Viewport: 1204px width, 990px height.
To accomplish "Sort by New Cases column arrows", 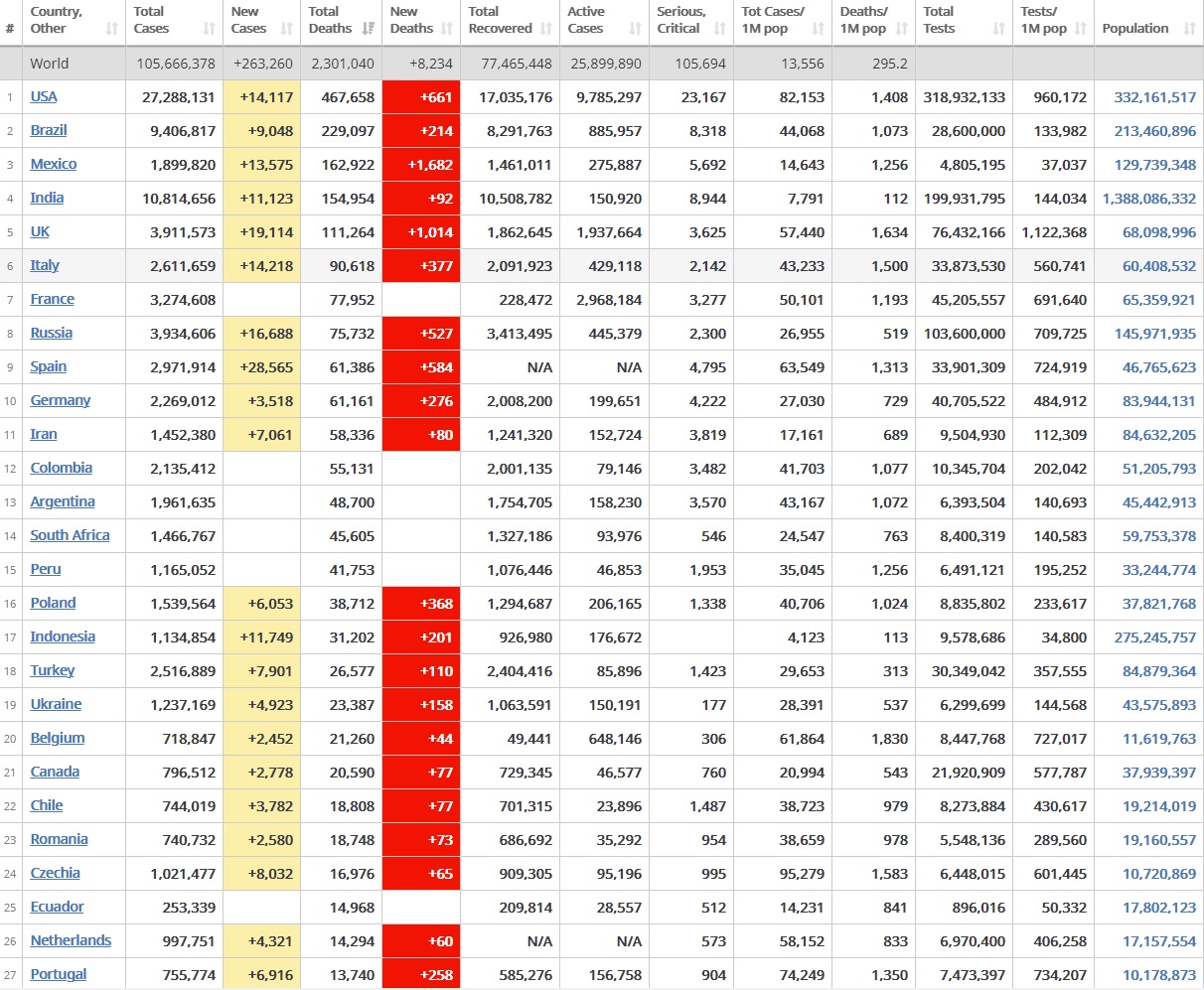I will 287,29.
